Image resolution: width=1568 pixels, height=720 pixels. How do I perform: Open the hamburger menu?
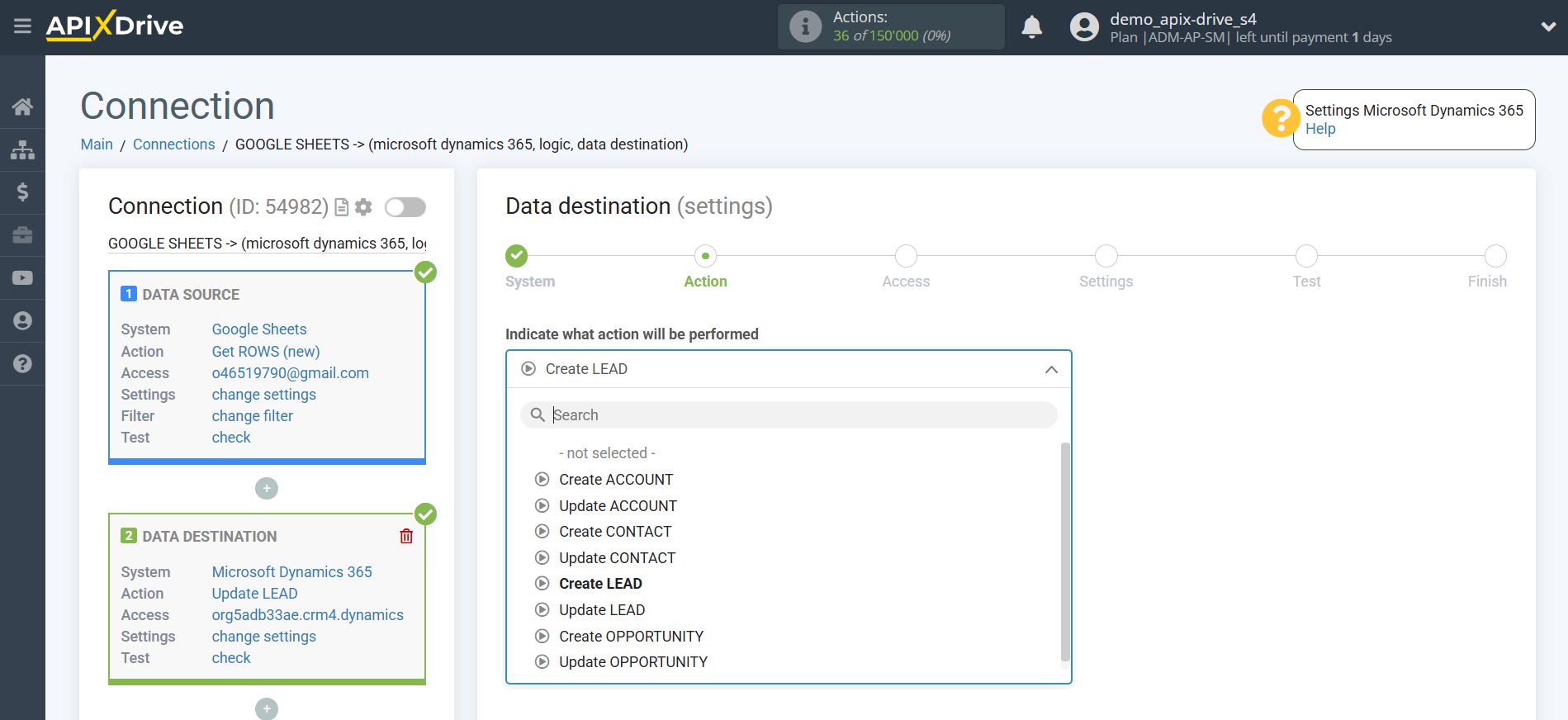(22, 26)
